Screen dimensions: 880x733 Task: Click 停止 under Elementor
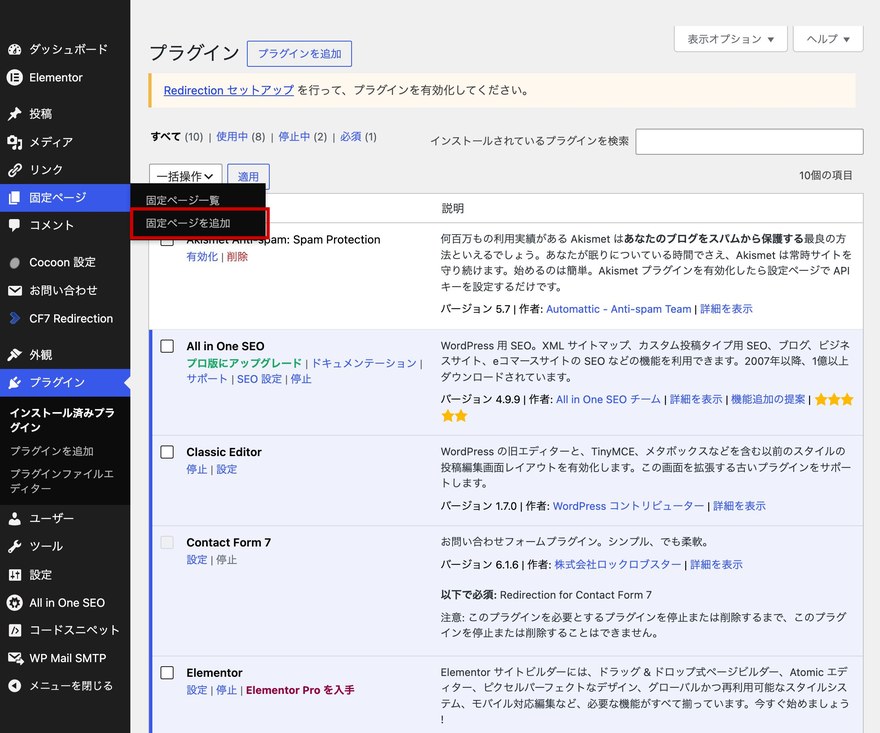tap(226, 690)
